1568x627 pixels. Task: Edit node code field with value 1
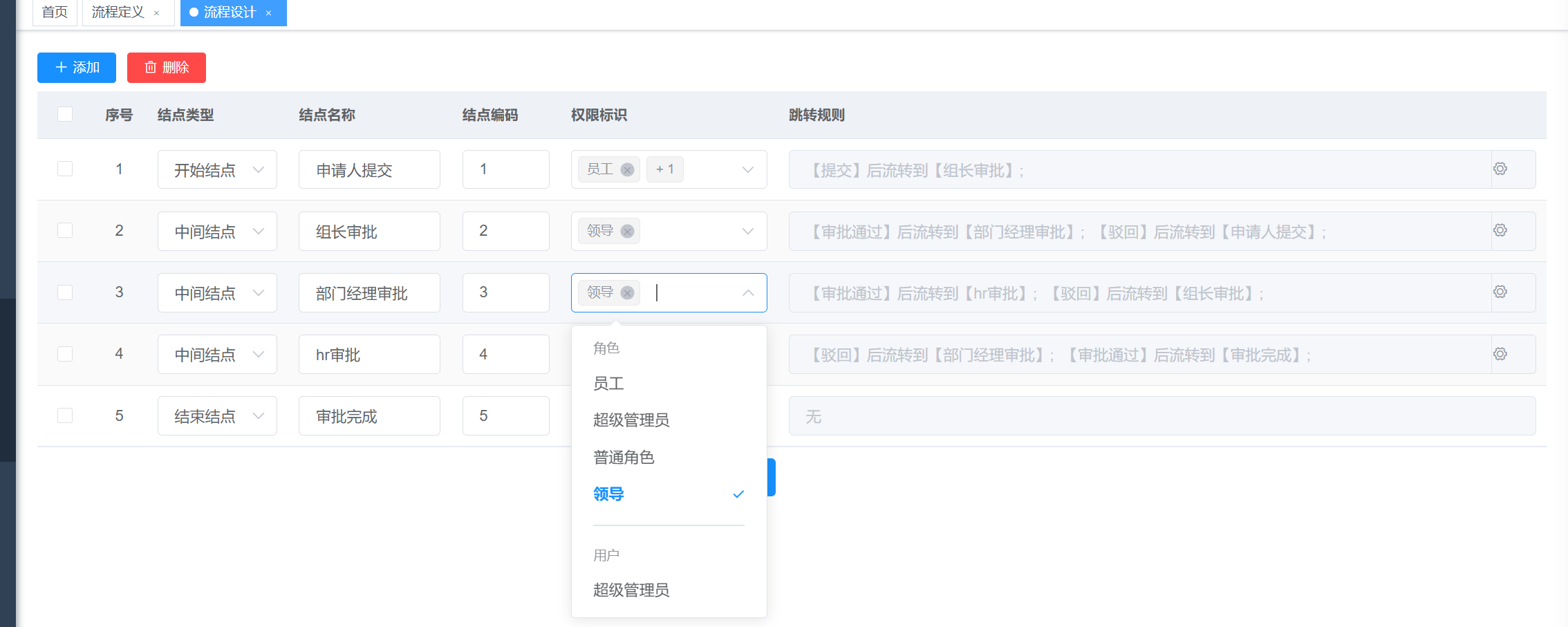[x=506, y=169]
